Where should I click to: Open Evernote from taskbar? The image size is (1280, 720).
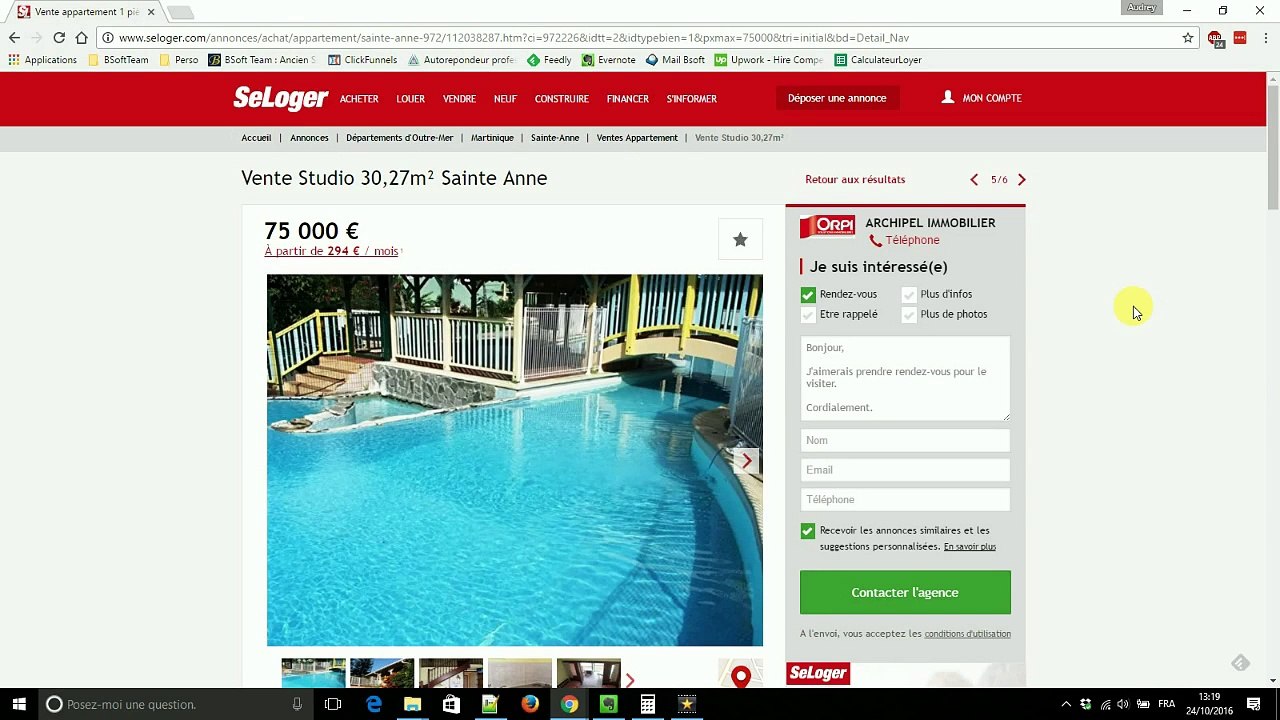[608, 704]
